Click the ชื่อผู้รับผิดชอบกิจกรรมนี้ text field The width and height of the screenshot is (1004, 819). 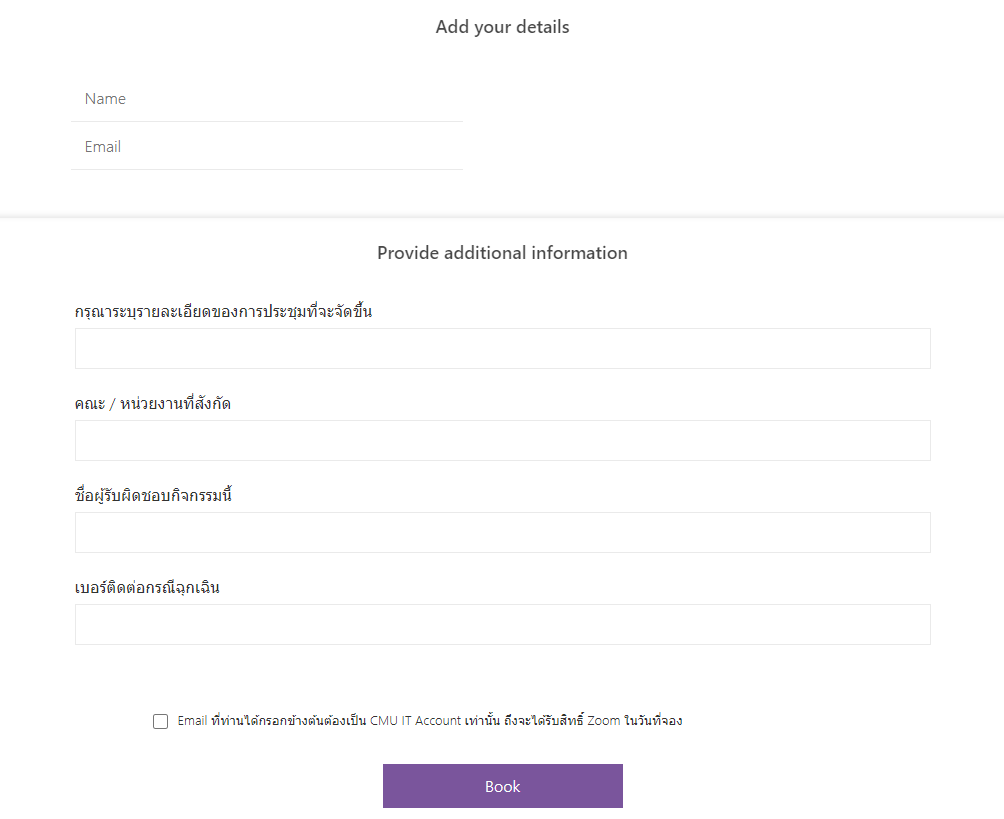pyautogui.click(x=502, y=533)
